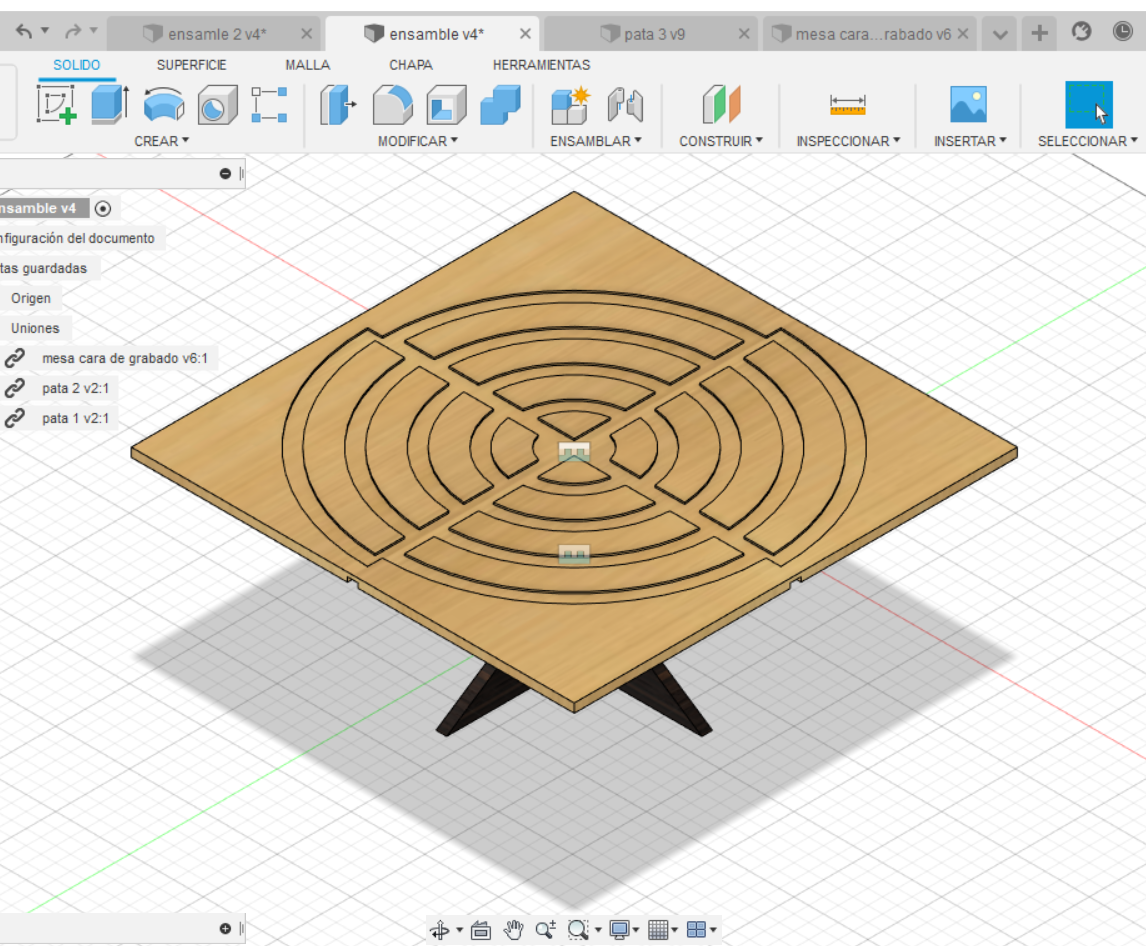Screen dimensions: 1146x946
Task: Click the center joint glyph on tabletop
Action: tap(574, 452)
